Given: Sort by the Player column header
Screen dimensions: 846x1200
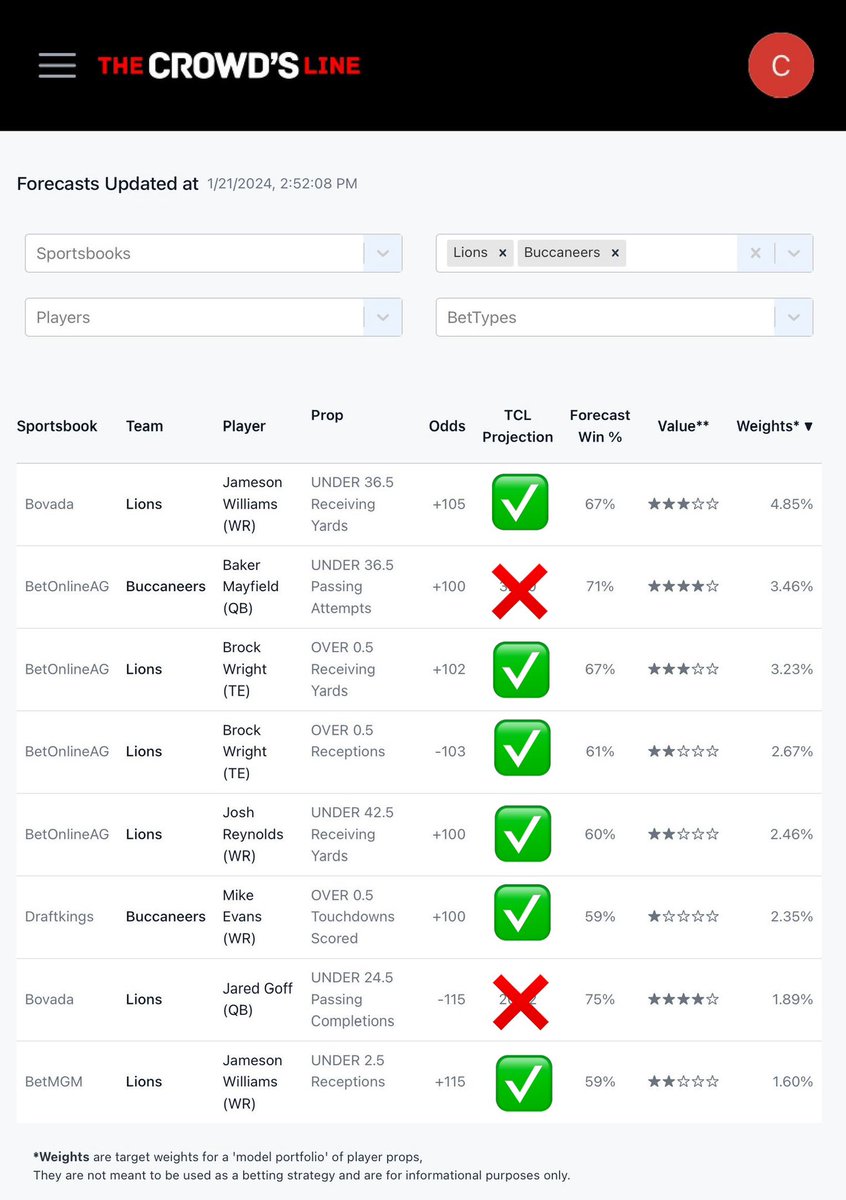Looking at the screenshot, I should (244, 426).
